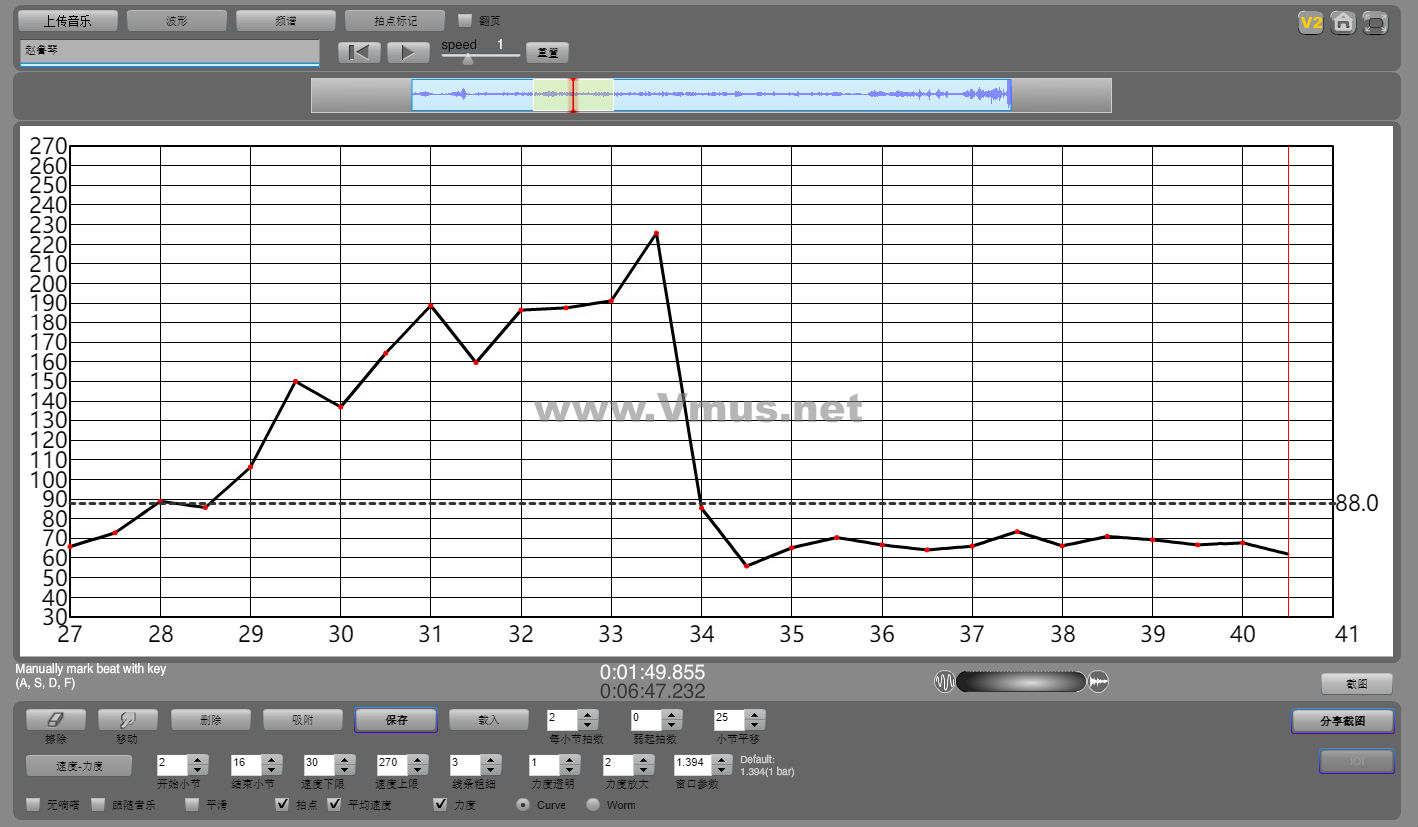Decrease the 速度上限 value by one
1418x827 pixels.
tap(418, 770)
